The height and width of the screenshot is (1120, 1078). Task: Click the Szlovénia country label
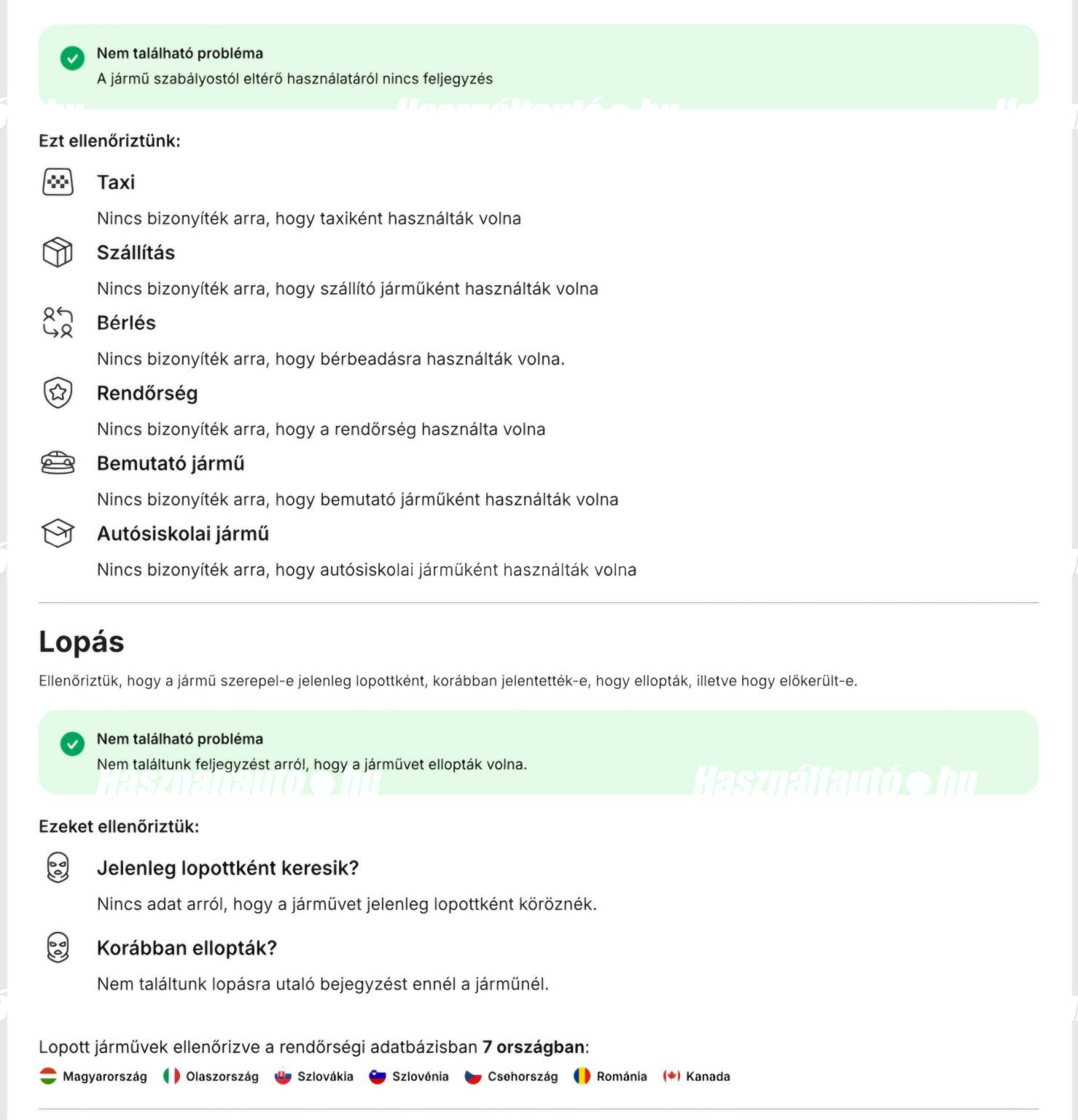tap(421, 1076)
